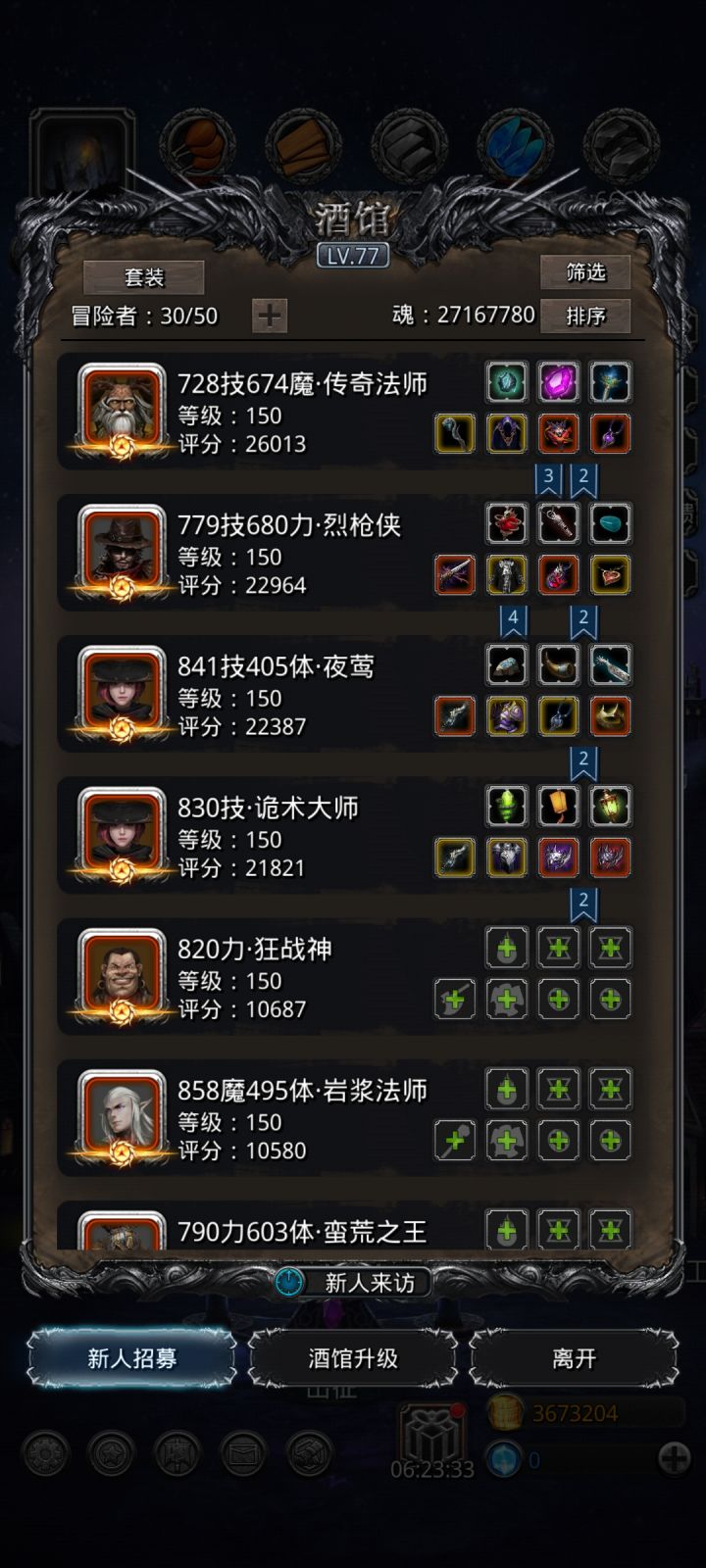Select the 夜莺 hero portrait
Viewport: 706px width, 1568px height.
coord(123,692)
